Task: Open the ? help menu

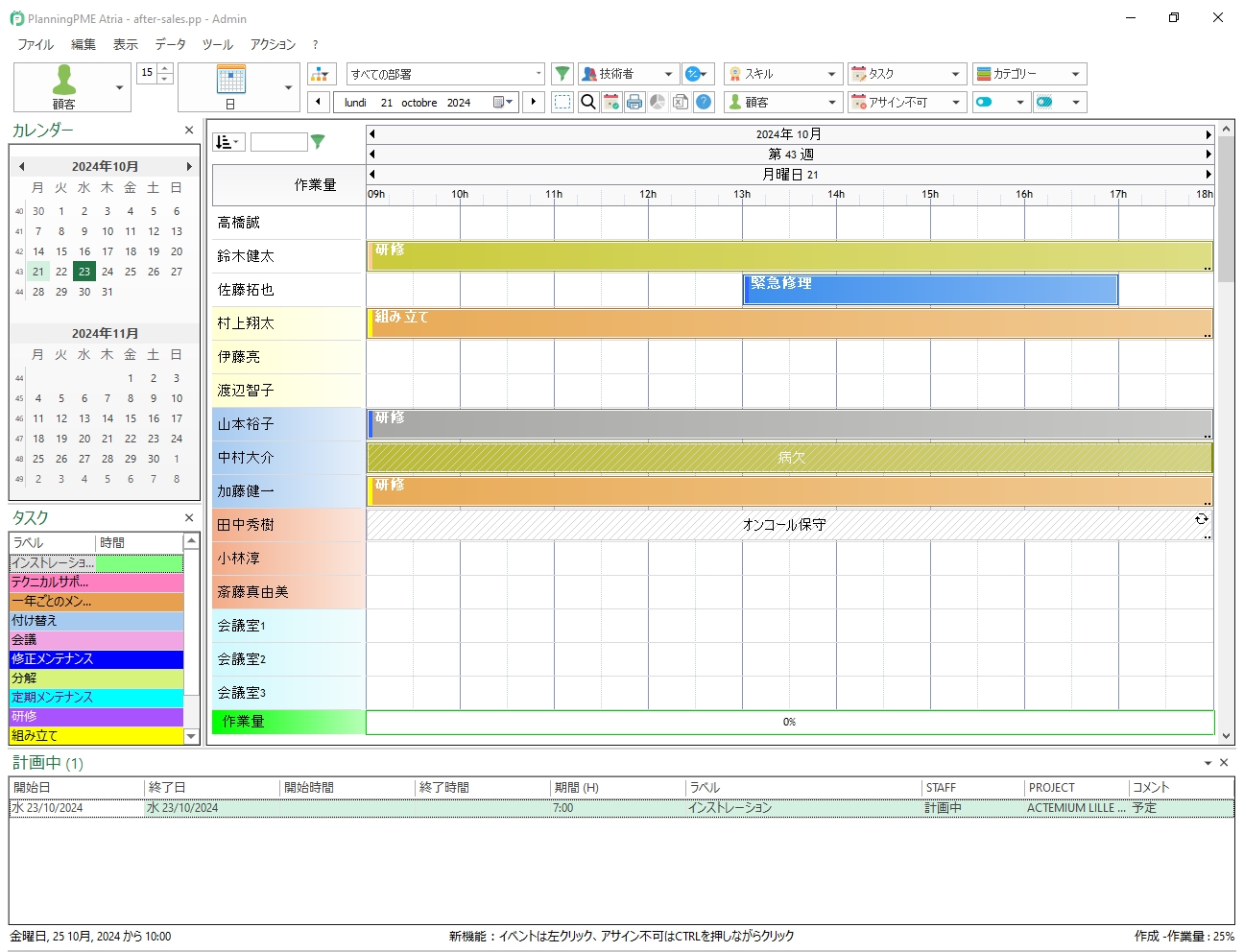Action: click(315, 44)
